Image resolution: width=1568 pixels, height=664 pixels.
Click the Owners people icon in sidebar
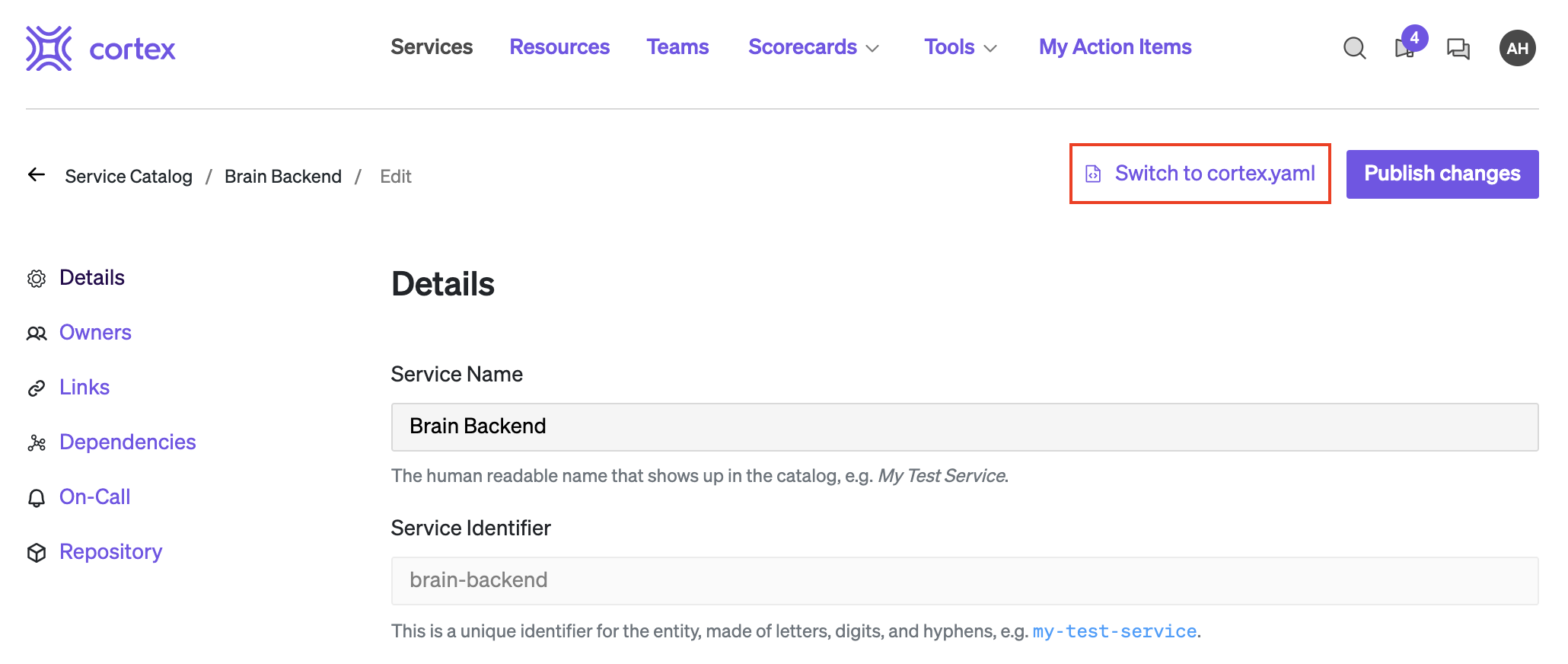tap(37, 334)
